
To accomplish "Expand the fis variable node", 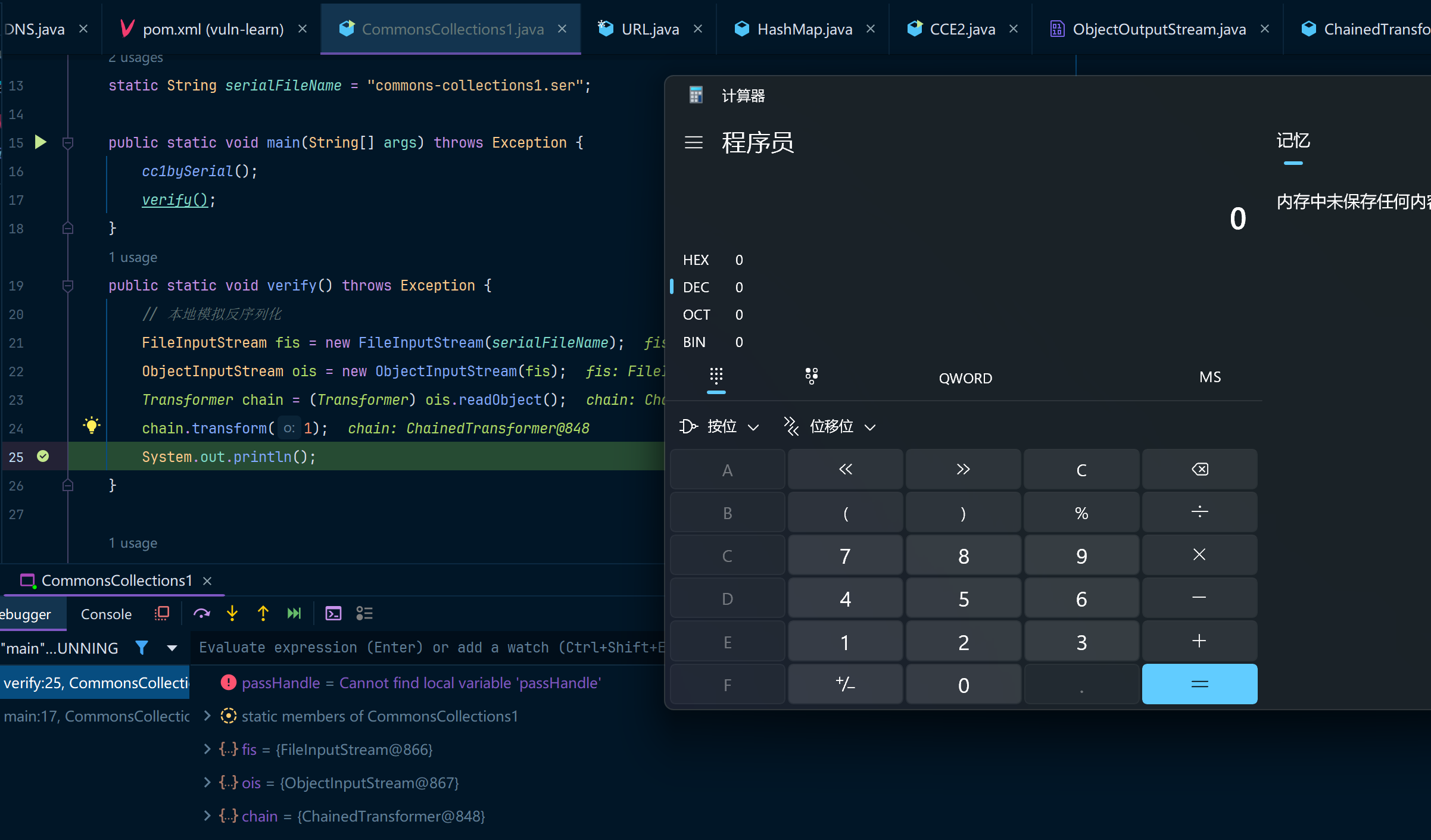I will click(207, 749).
